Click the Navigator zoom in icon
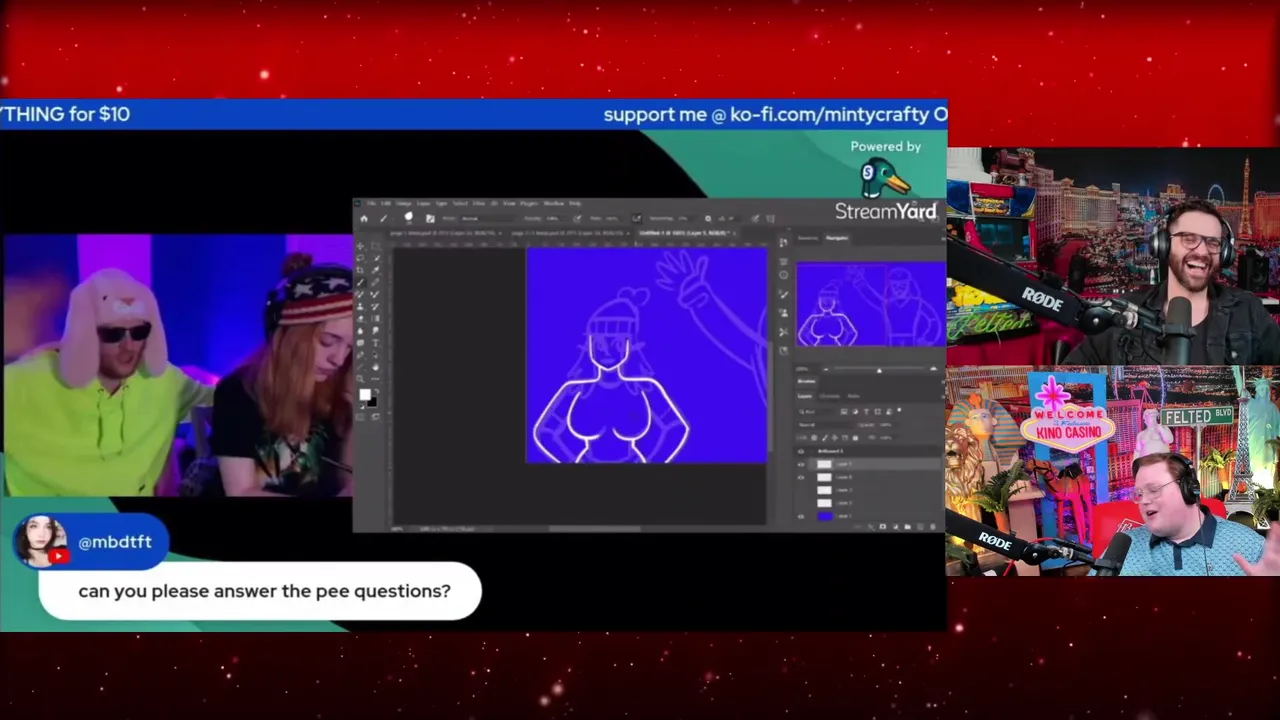This screenshot has height=720, width=1280. (934, 369)
